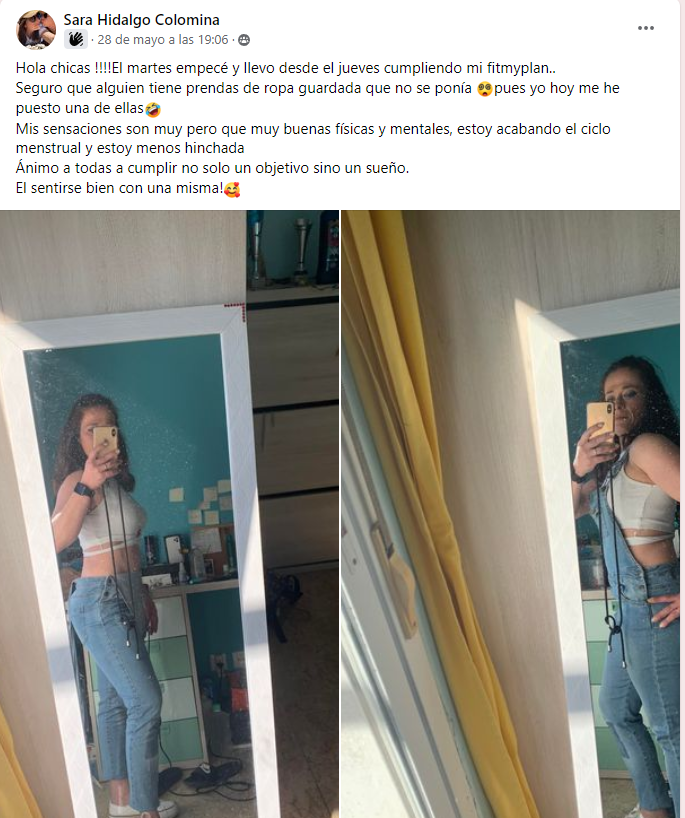Click the phone held in the left photo
685x818 pixels.
coord(105,440)
